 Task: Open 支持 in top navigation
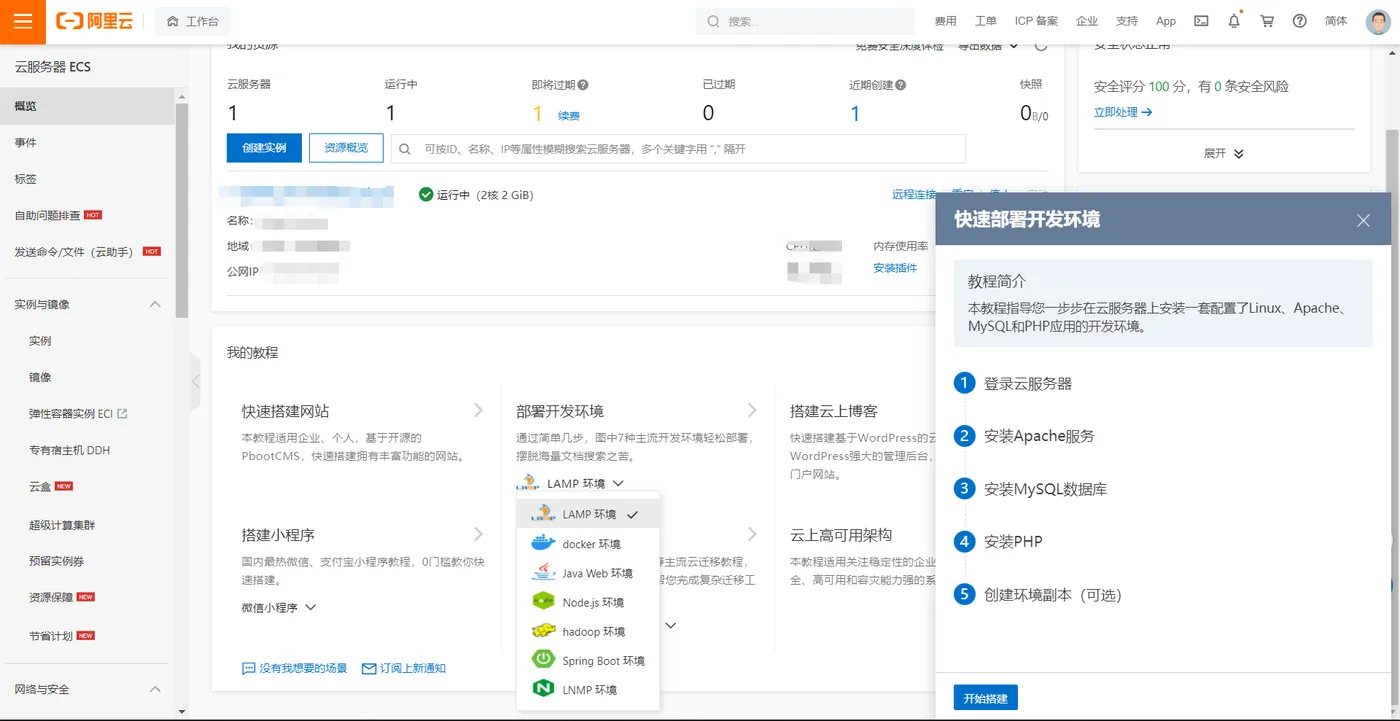point(1127,21)
